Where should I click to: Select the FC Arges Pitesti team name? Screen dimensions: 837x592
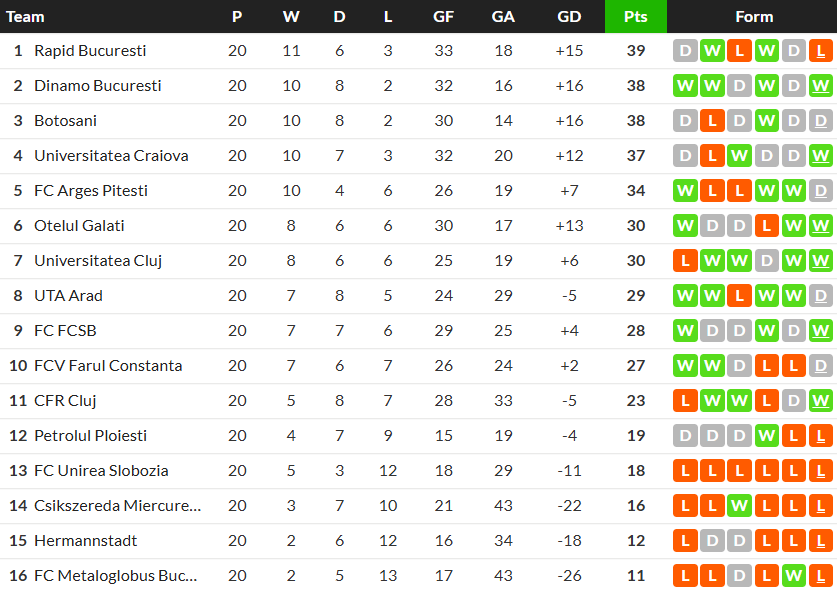pos(91,191)
